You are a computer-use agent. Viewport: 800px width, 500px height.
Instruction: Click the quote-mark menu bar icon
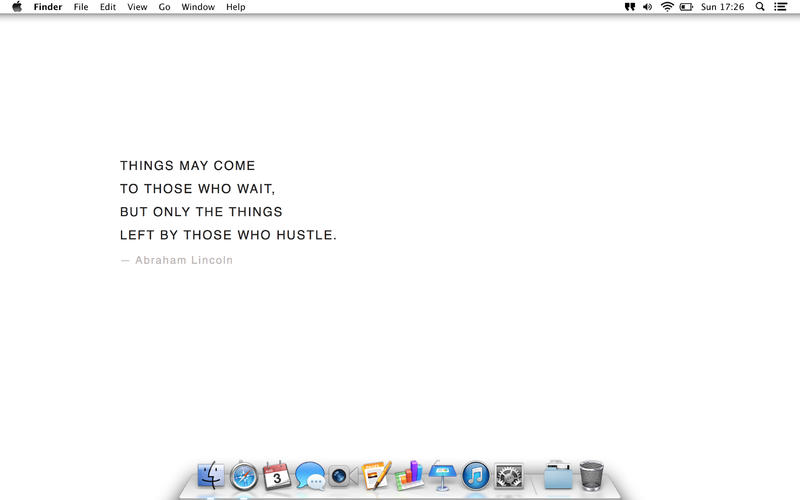click(x=630, y=7)
